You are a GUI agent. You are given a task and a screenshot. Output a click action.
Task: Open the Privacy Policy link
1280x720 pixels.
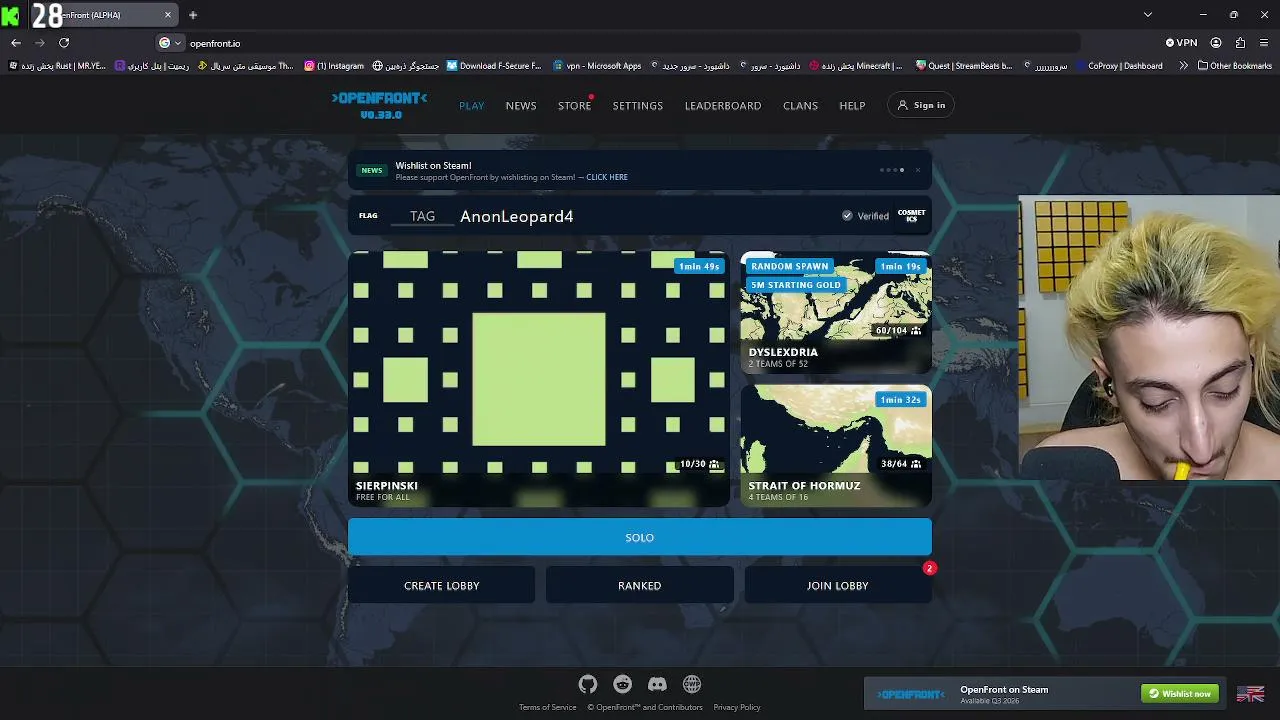coord(737,707)
